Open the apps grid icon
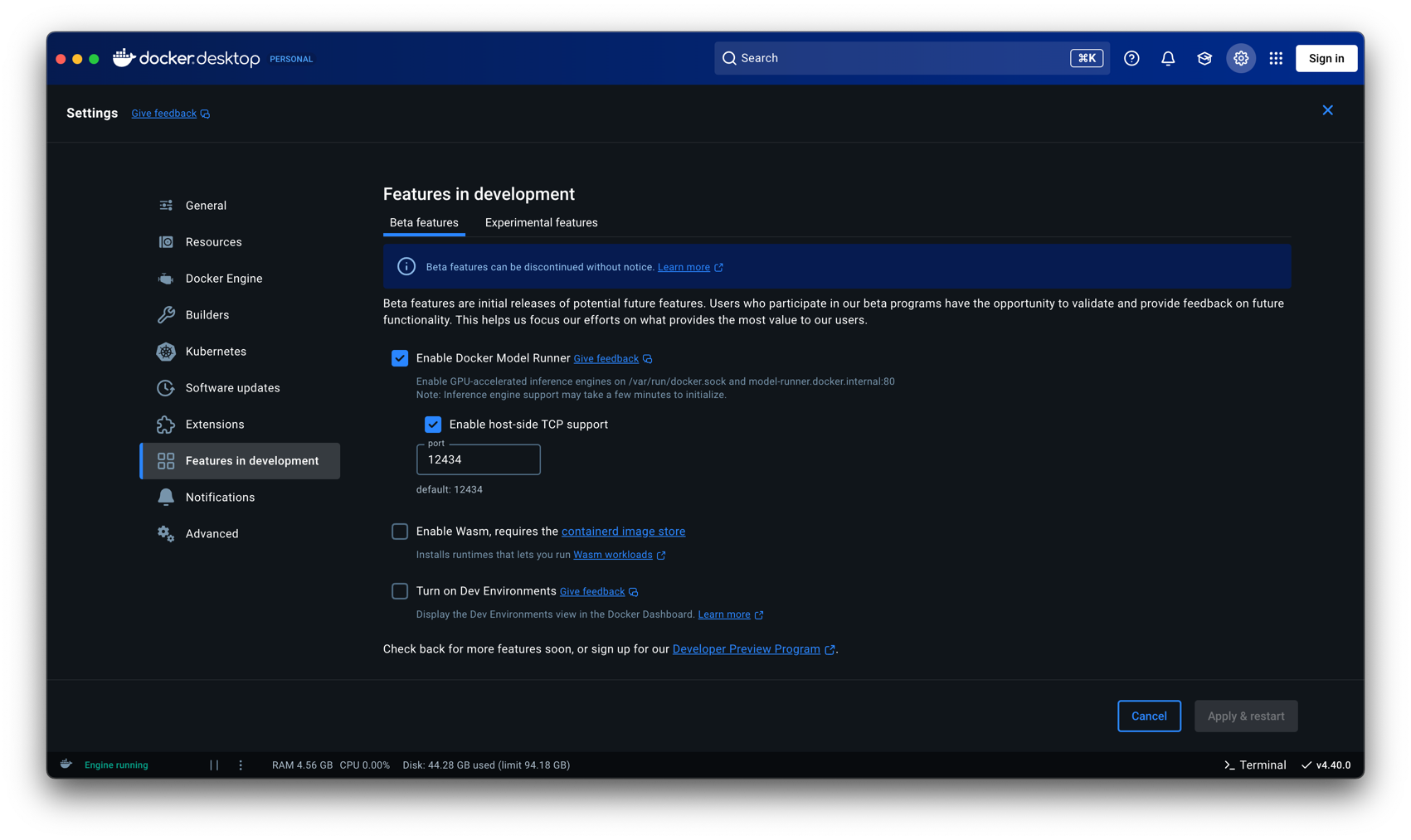 1276,58
